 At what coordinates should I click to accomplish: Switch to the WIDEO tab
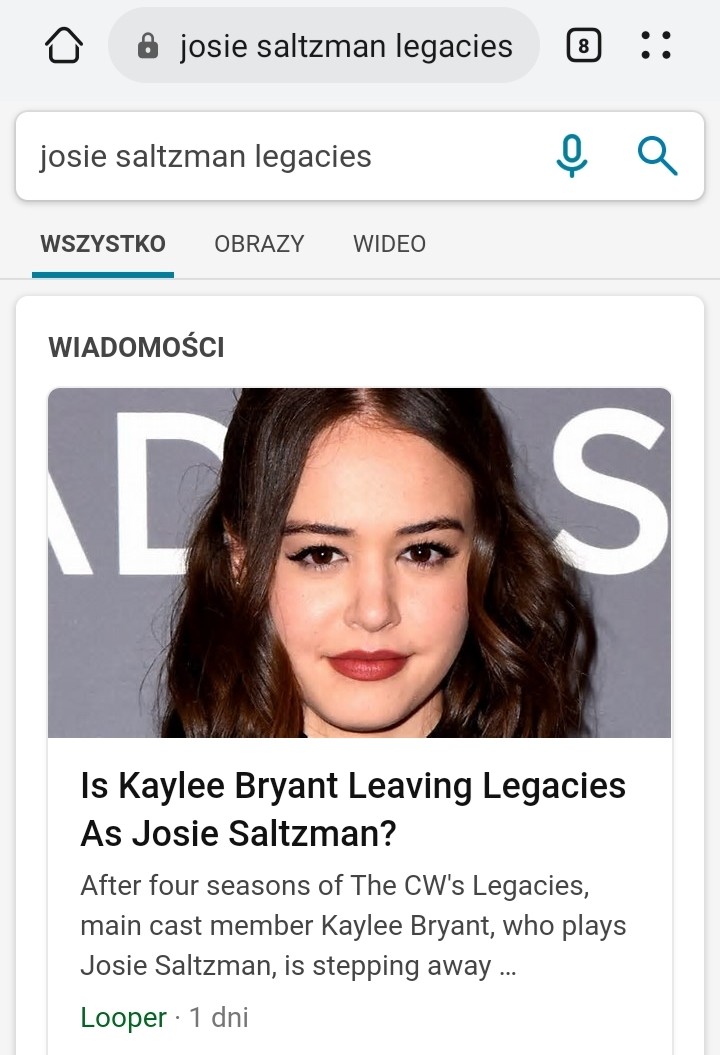point(390,244)
